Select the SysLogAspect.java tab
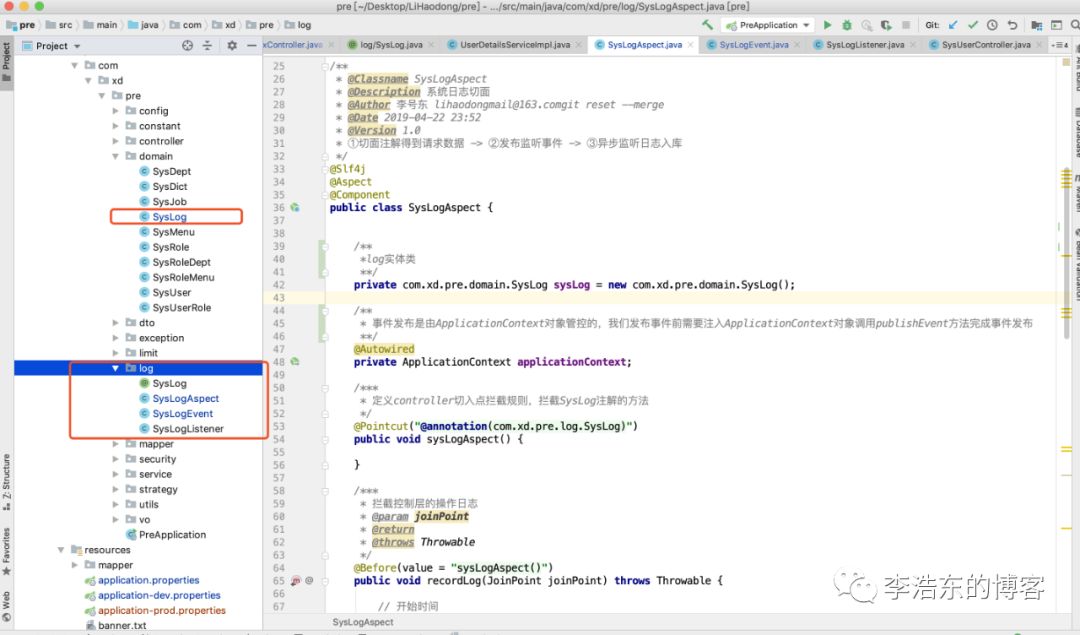The width and height of the screenshot is (1080, 635). [x=645, y=45]
